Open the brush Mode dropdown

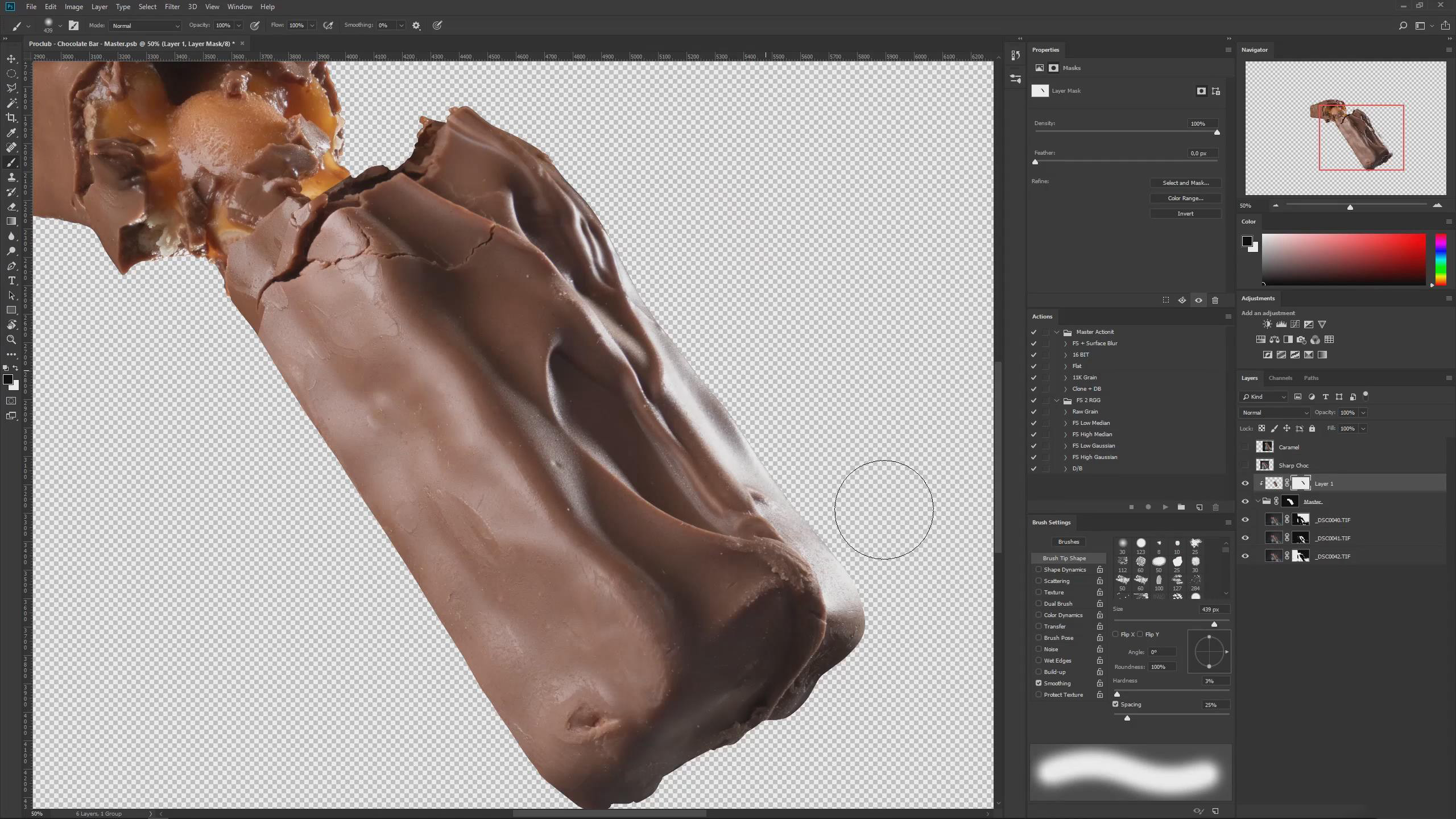[x=145, y=26]
